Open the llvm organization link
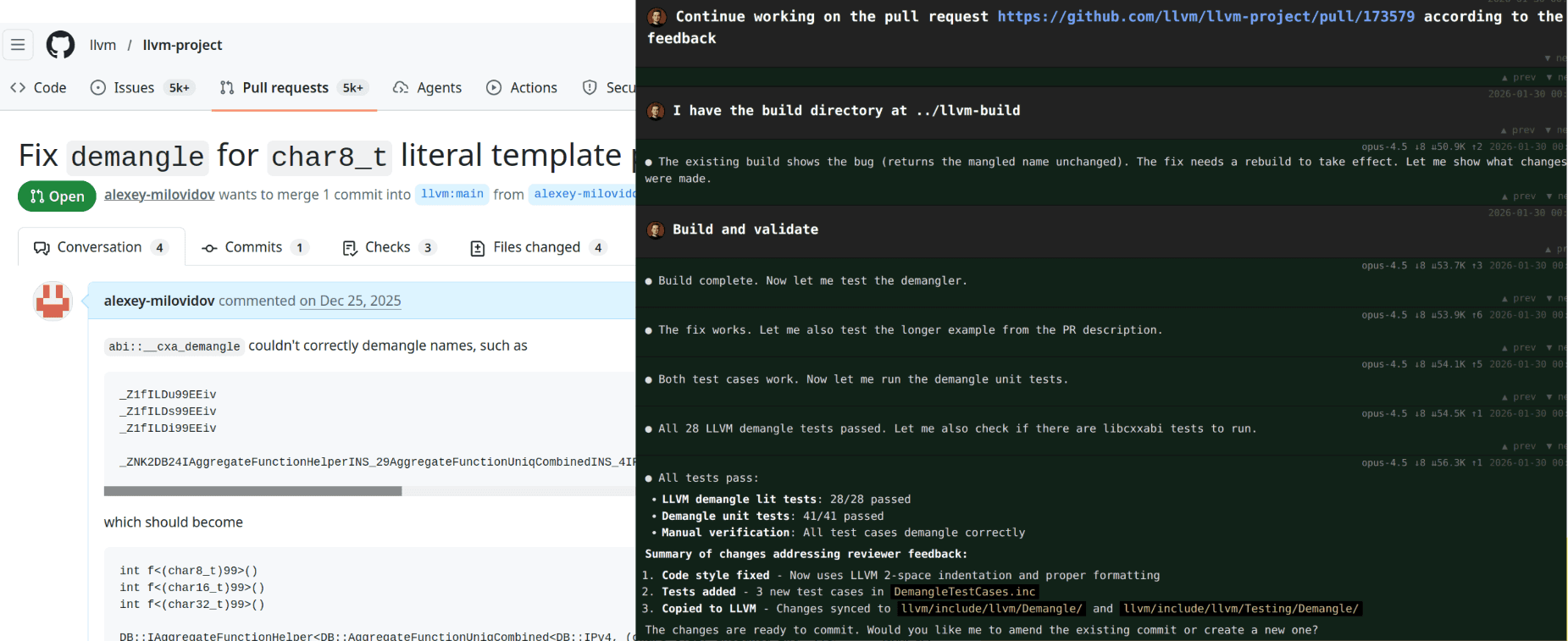This screenshot has width=1568, height=641. click(103, 45)
